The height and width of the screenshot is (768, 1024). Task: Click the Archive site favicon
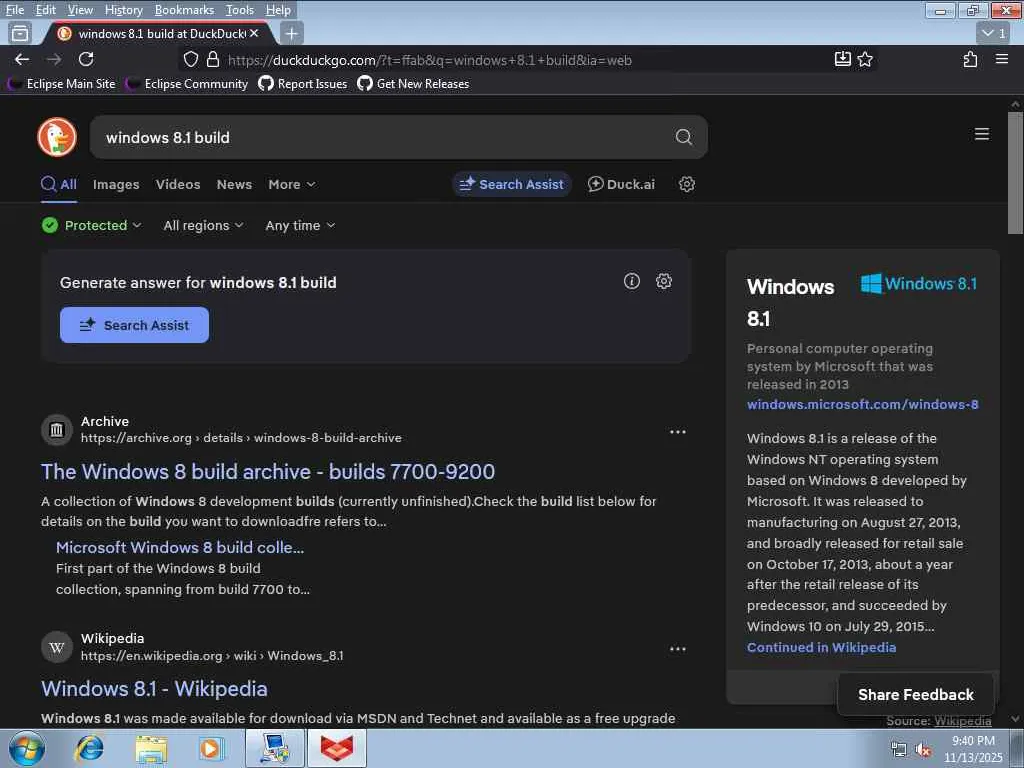click(57, 430)
